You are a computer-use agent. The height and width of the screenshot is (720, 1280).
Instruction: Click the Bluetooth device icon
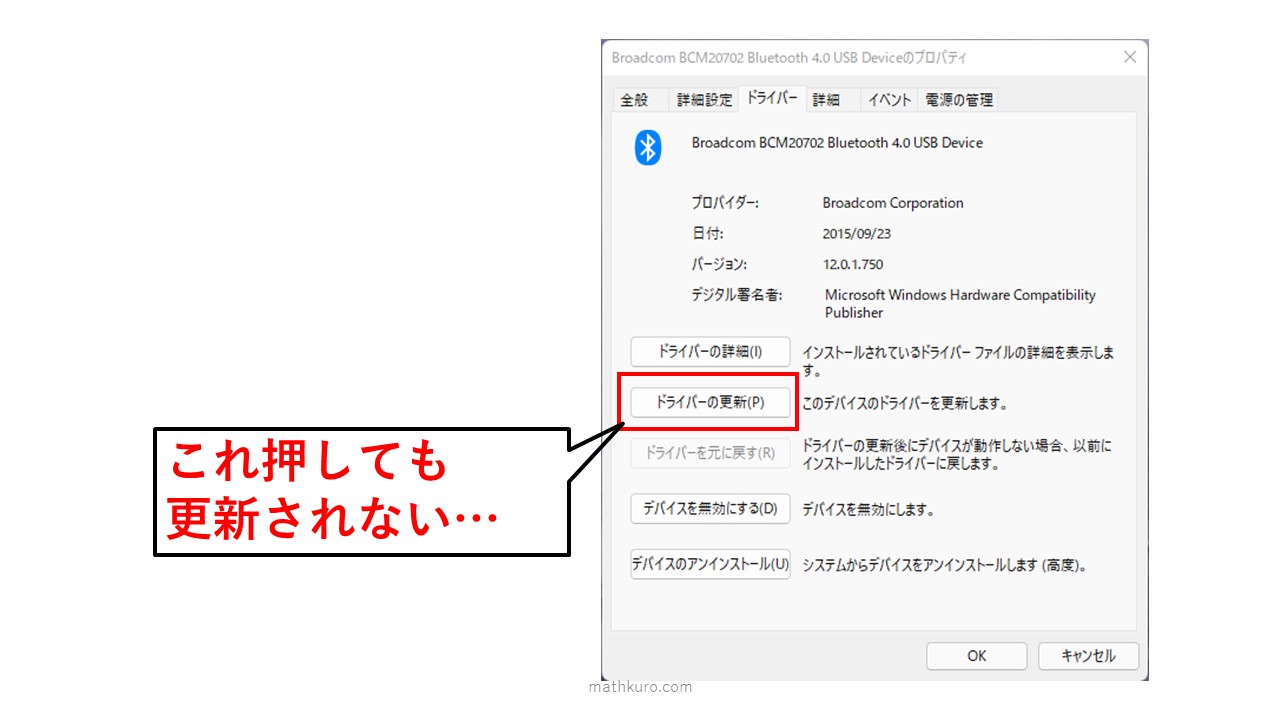click(x=648, y=147)
